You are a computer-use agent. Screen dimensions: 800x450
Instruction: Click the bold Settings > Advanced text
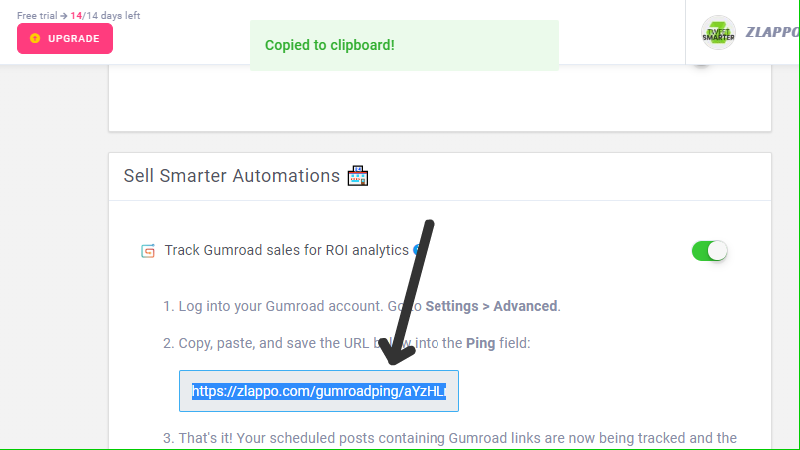point(491,306)
